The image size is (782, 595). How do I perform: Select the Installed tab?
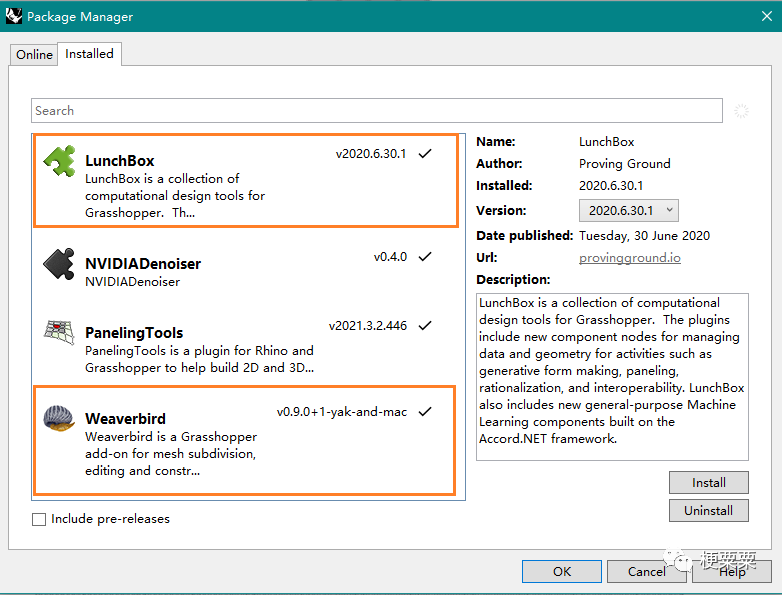(89, 53)
